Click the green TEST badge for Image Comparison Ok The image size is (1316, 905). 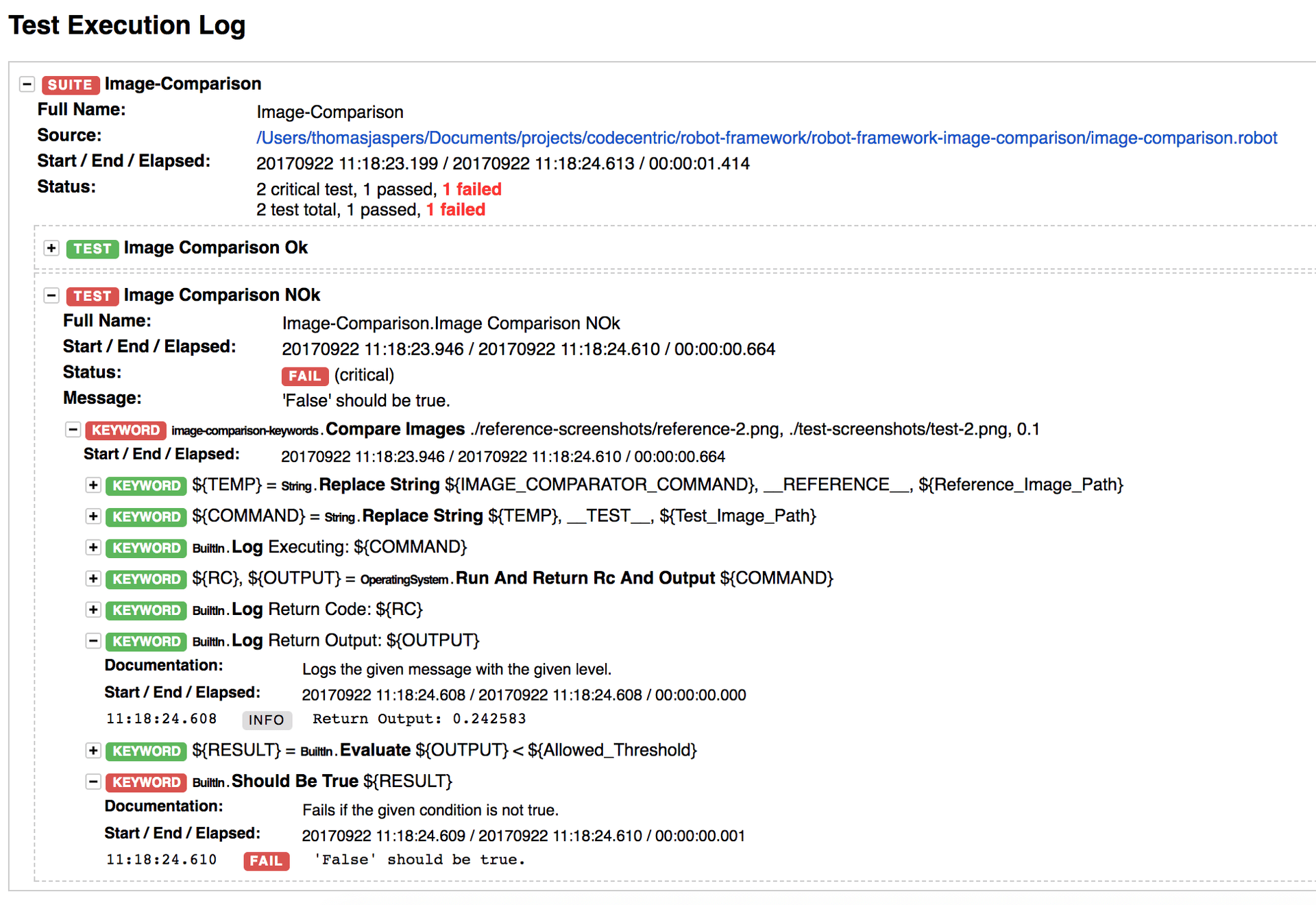93,248
